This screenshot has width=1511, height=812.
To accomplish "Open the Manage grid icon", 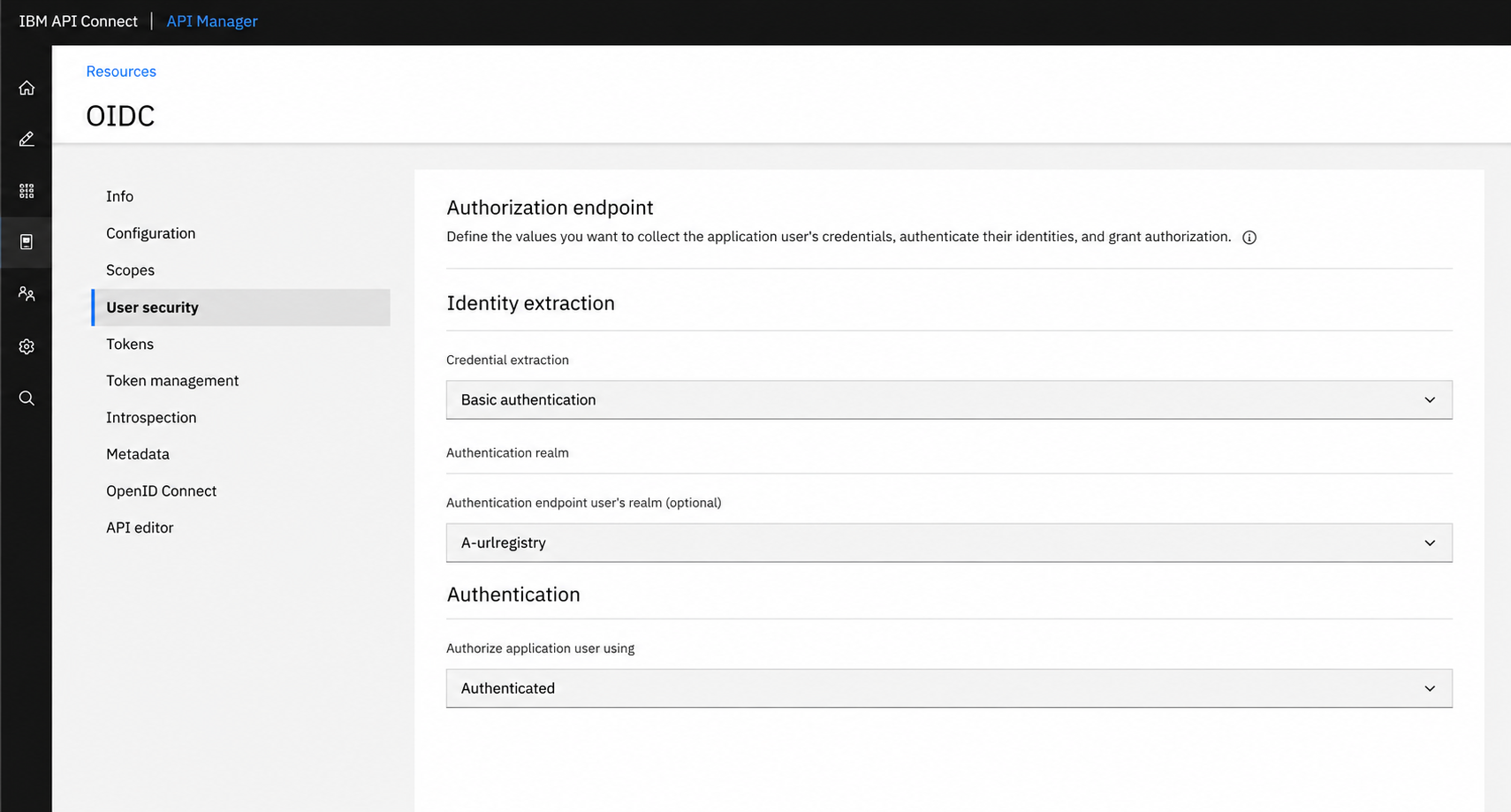I will pyautogui.click(x=27, y=191).
